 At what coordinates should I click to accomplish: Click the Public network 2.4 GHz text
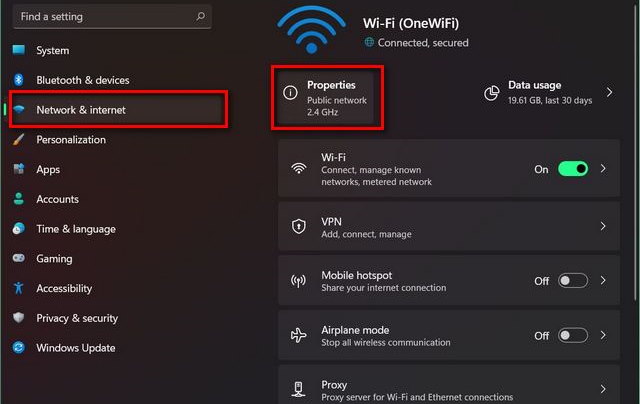[x=337, y=106]
